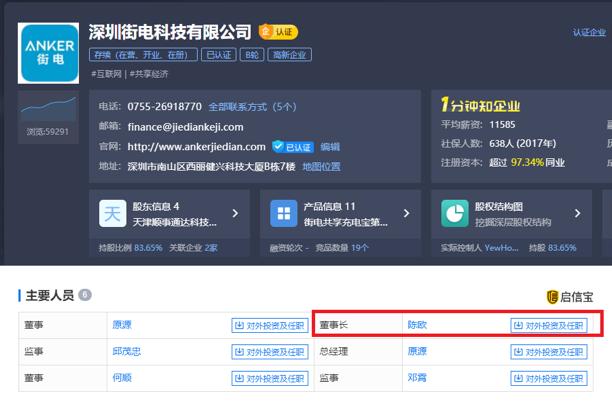
Task: Click the 已认证 tag under company name
Action: (x=219, y=55)
